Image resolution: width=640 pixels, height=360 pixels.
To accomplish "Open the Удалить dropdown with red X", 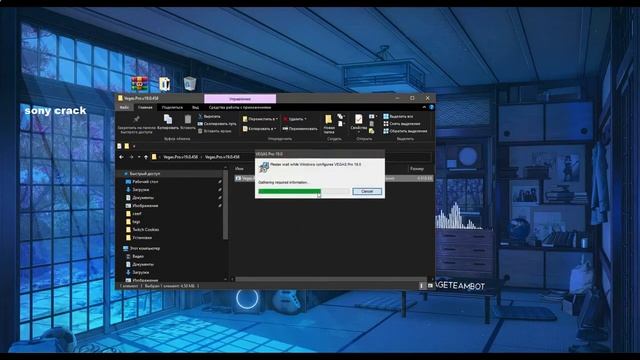I will [x=295, y=119].
